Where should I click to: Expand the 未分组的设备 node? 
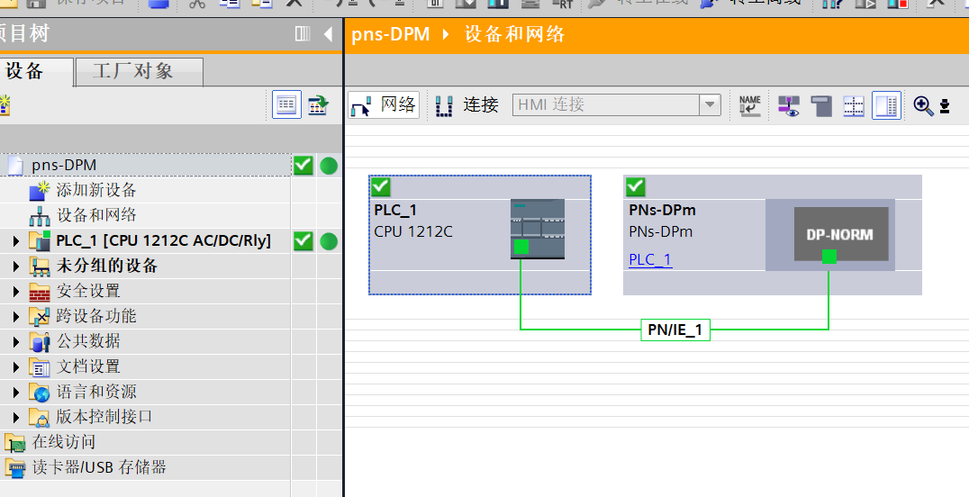coord(16,266)
